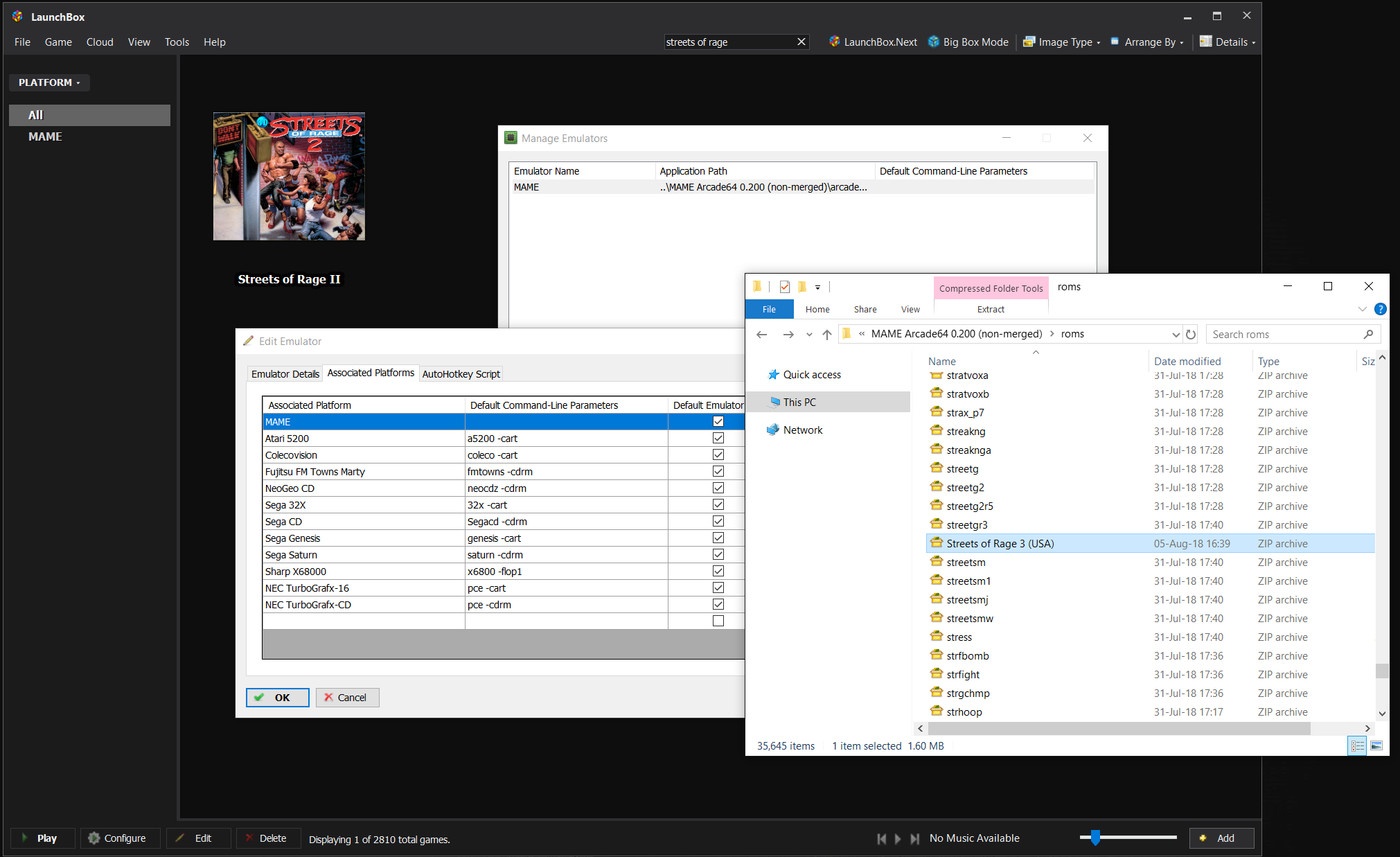Switch to the AutoHotkey Script tab
This screenshot has height=857, width=1400.
pyautogui.click(x=461, y=374)
